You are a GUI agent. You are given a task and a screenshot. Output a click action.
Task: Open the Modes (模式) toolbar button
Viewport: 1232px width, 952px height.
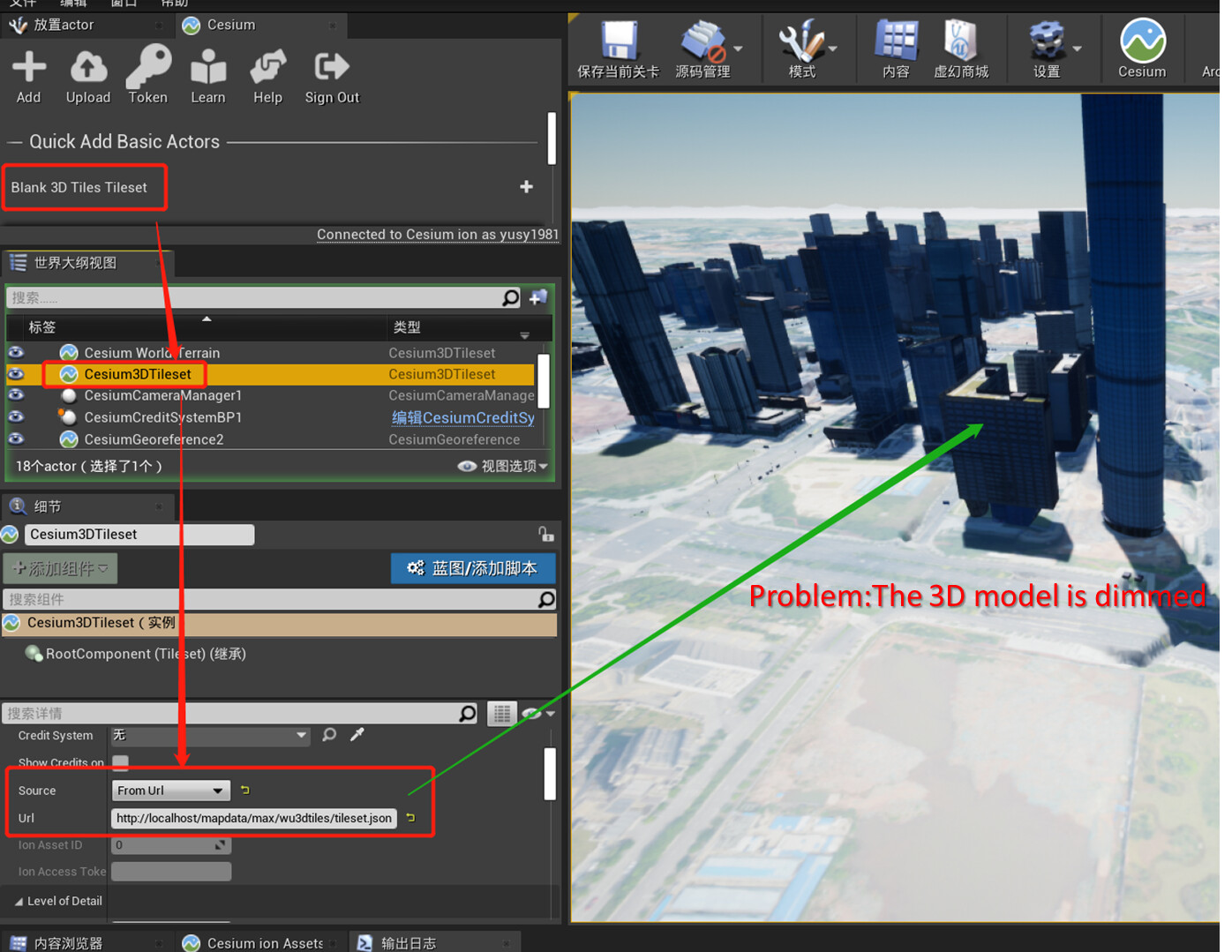(801, 50)
